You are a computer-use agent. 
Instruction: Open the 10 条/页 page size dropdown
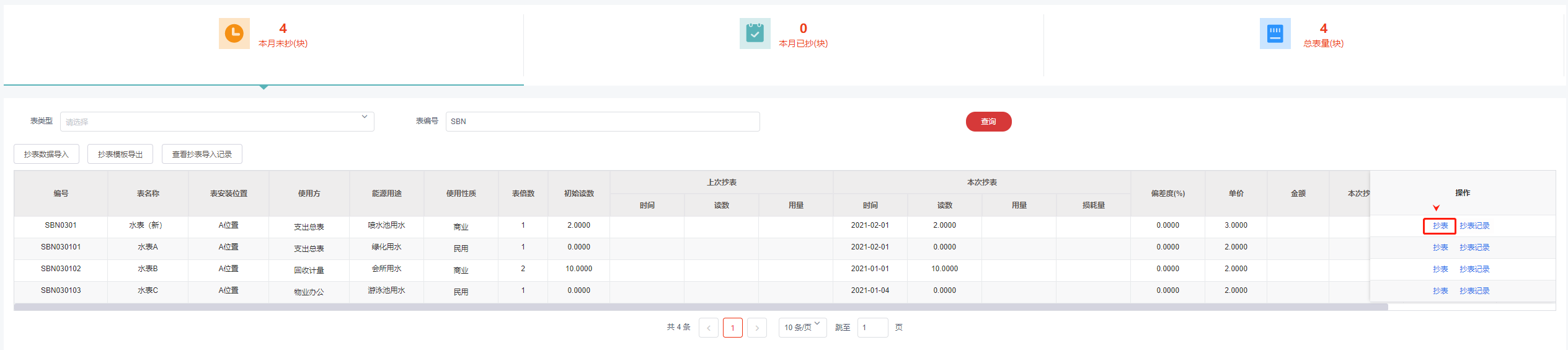[802, 327]
